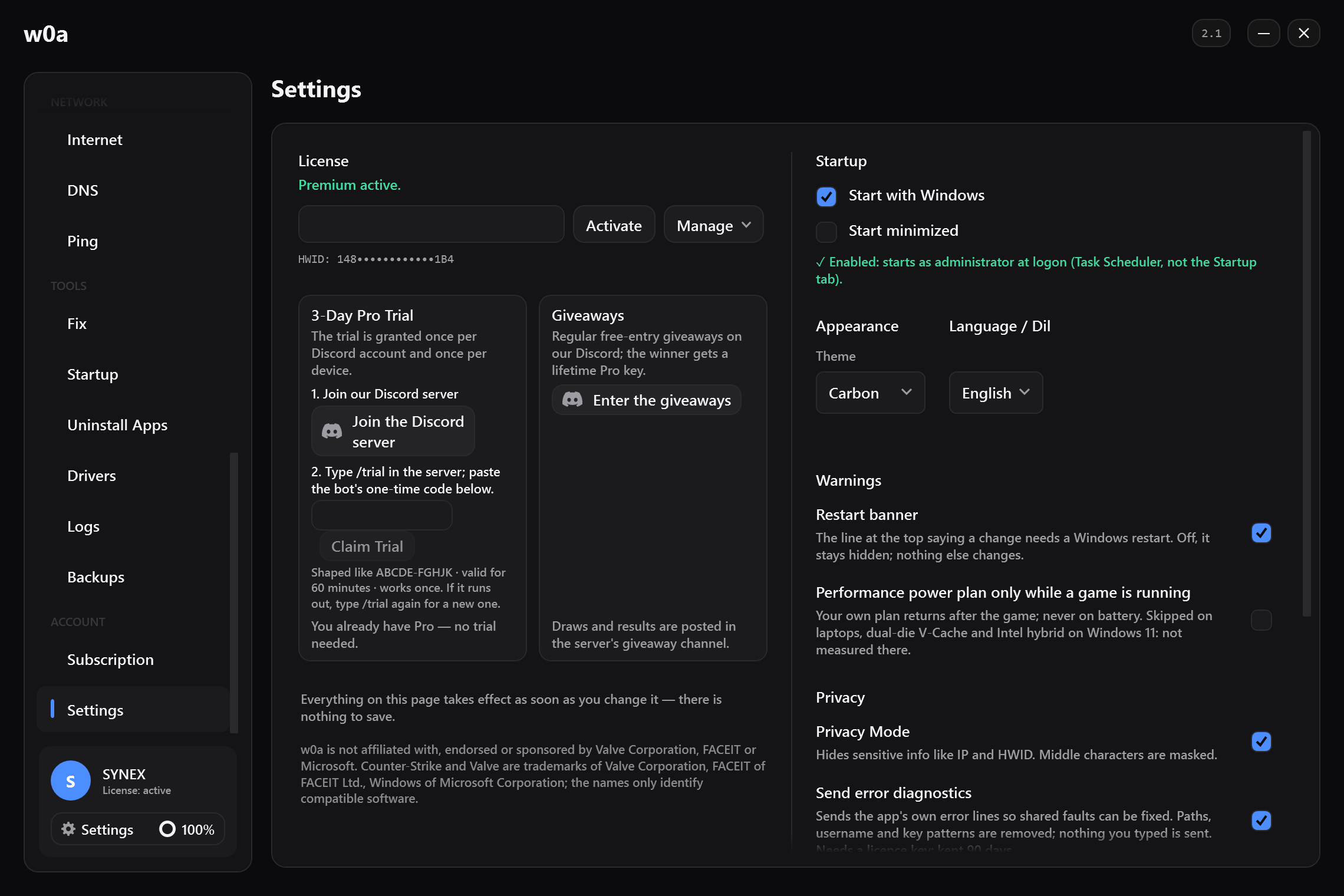
Task: Click the Claim Trial button
Action: coord(367,546)
